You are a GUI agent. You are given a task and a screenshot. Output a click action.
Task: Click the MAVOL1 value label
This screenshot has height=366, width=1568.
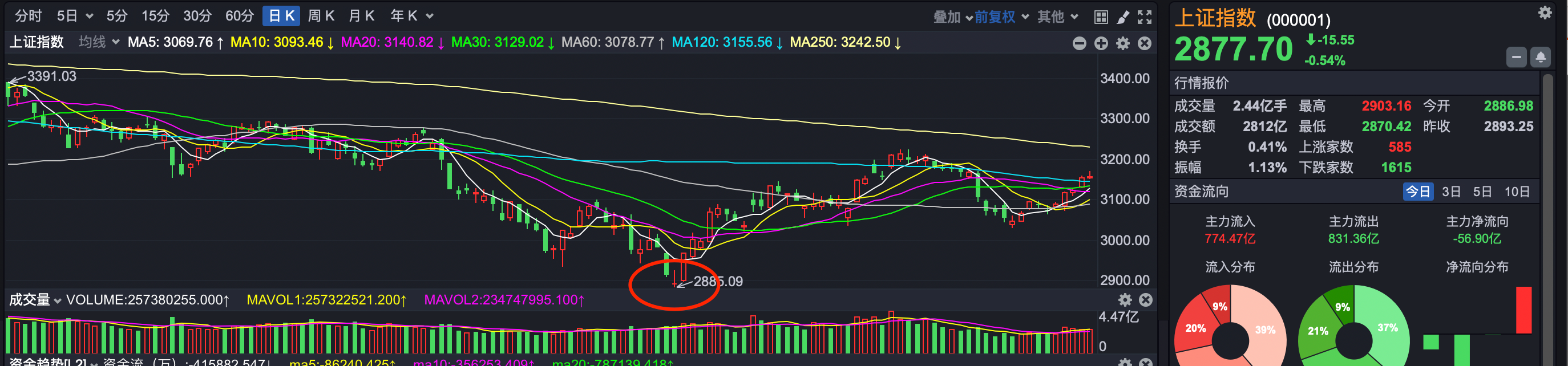click(x=327, y=300)
